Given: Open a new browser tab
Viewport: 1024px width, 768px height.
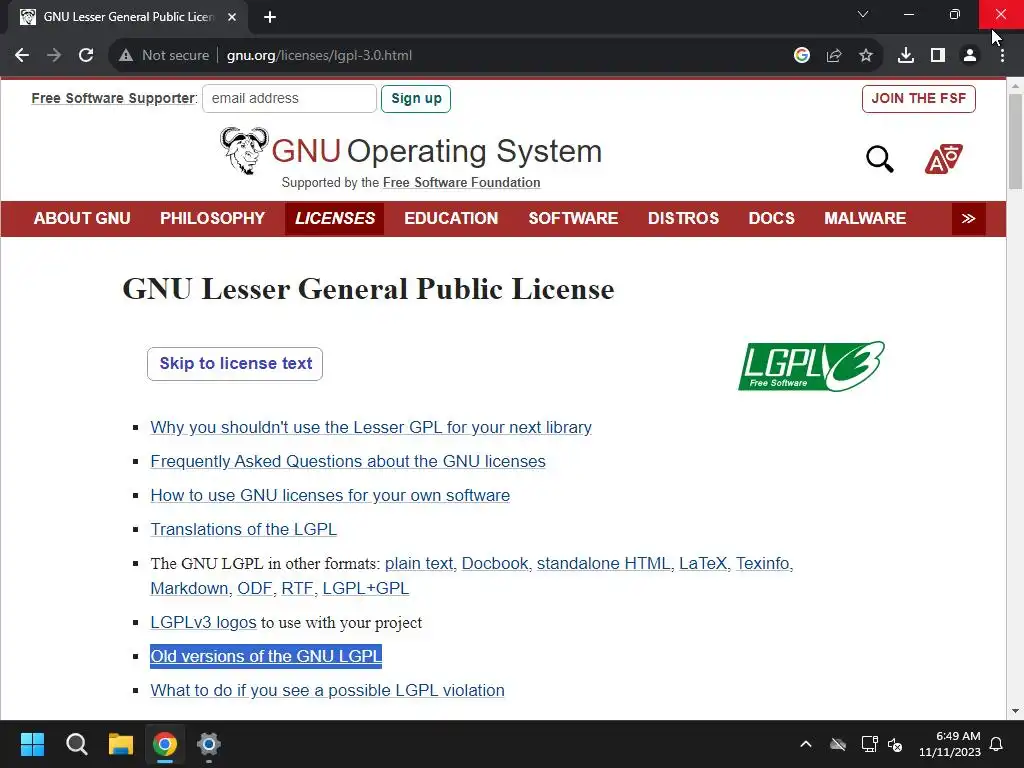Looking at the screenshot, I should coord(270,17).
